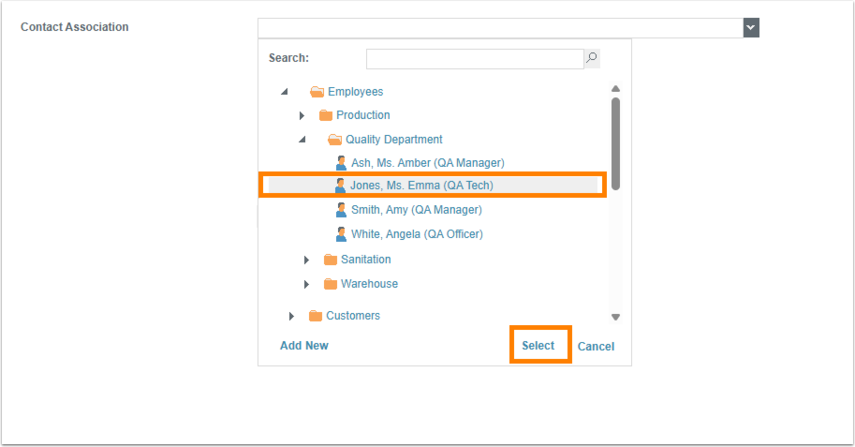Click the Sanitation folder icon
The height and width of the screenshot is (447, 855).
(x=330, y=260)
